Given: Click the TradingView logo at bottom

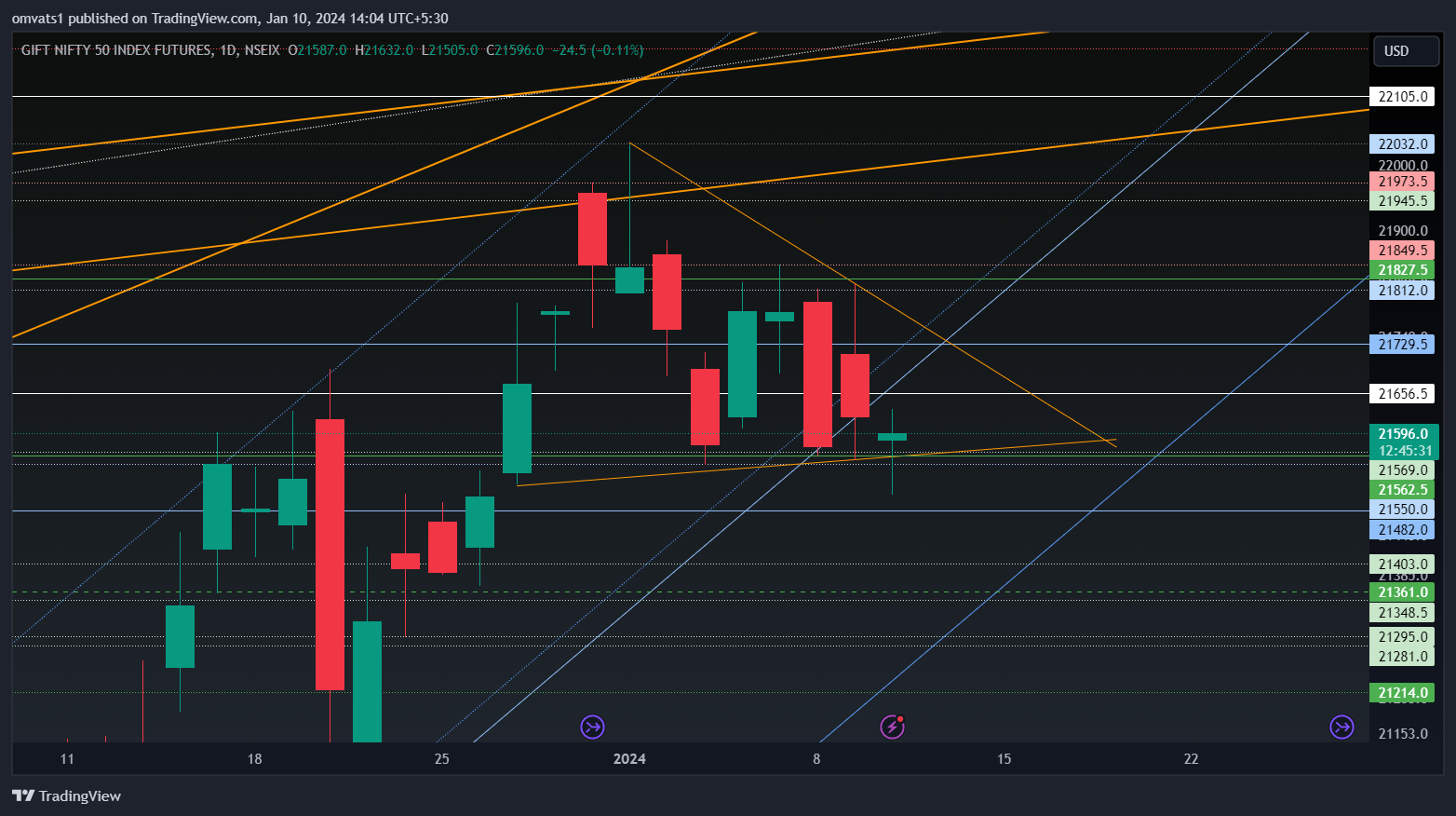Looking at the screenshot, I should pos(66,796).
